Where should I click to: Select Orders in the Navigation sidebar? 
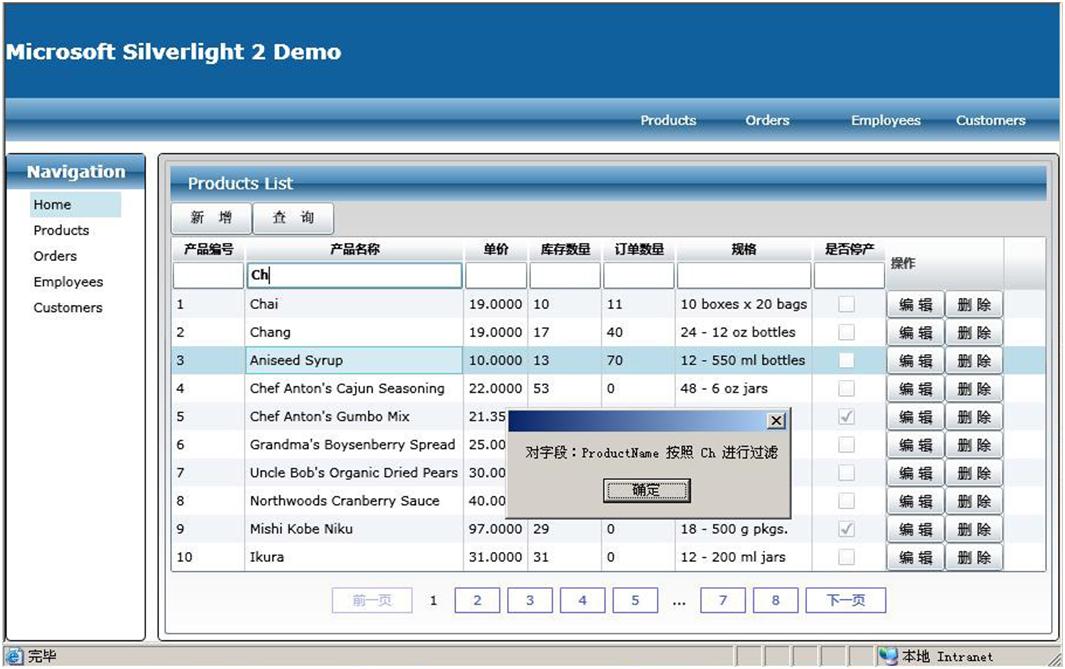pos(55,256)
